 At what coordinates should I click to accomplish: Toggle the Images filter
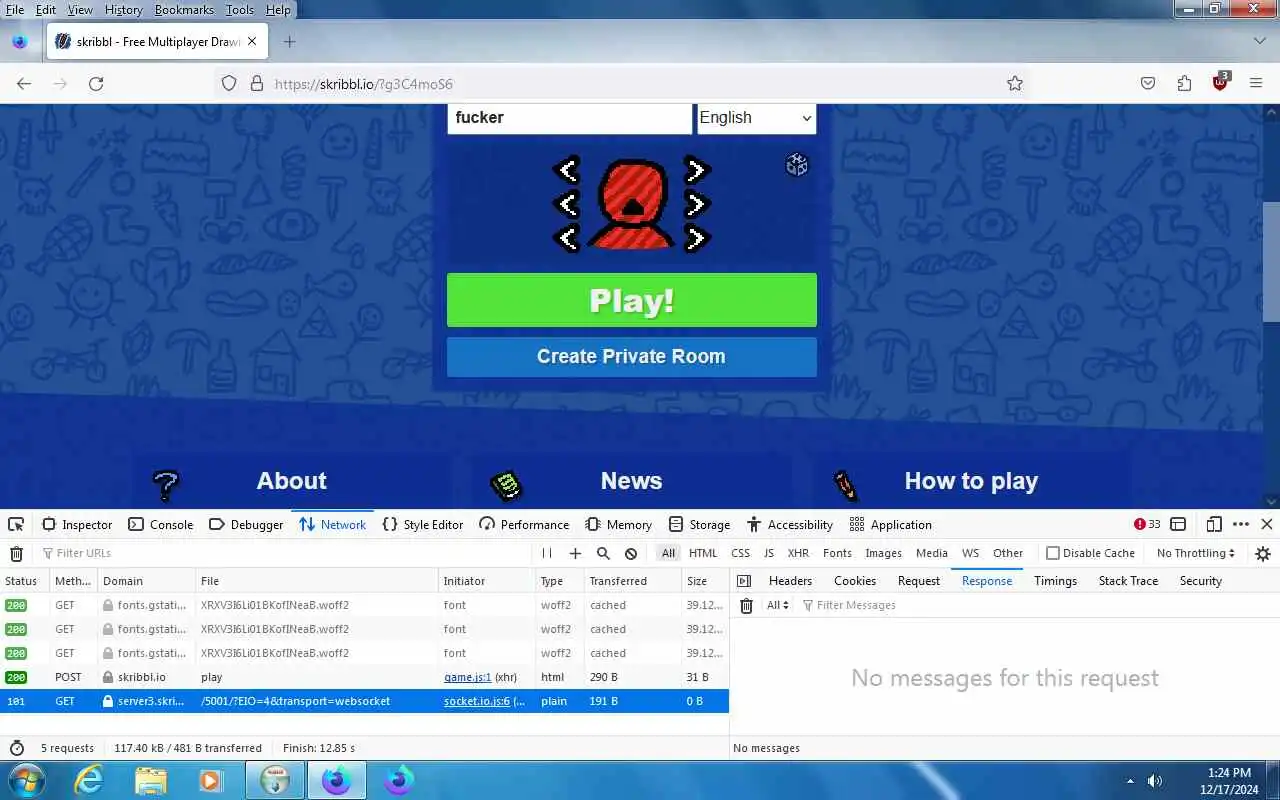click(x=883, y=553)
